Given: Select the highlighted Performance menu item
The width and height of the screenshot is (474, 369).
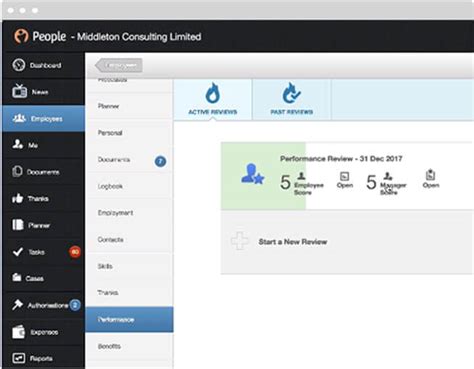Looking at the screenshot, I should click(x=129, y=319).
